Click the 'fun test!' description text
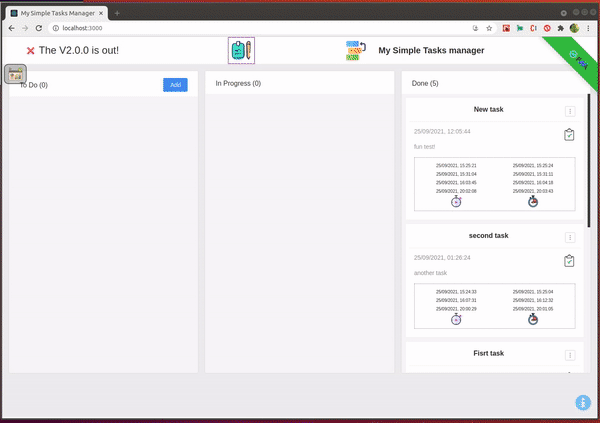Image resolution: width=600 pixels, height=423 pixels. (424, 147)
